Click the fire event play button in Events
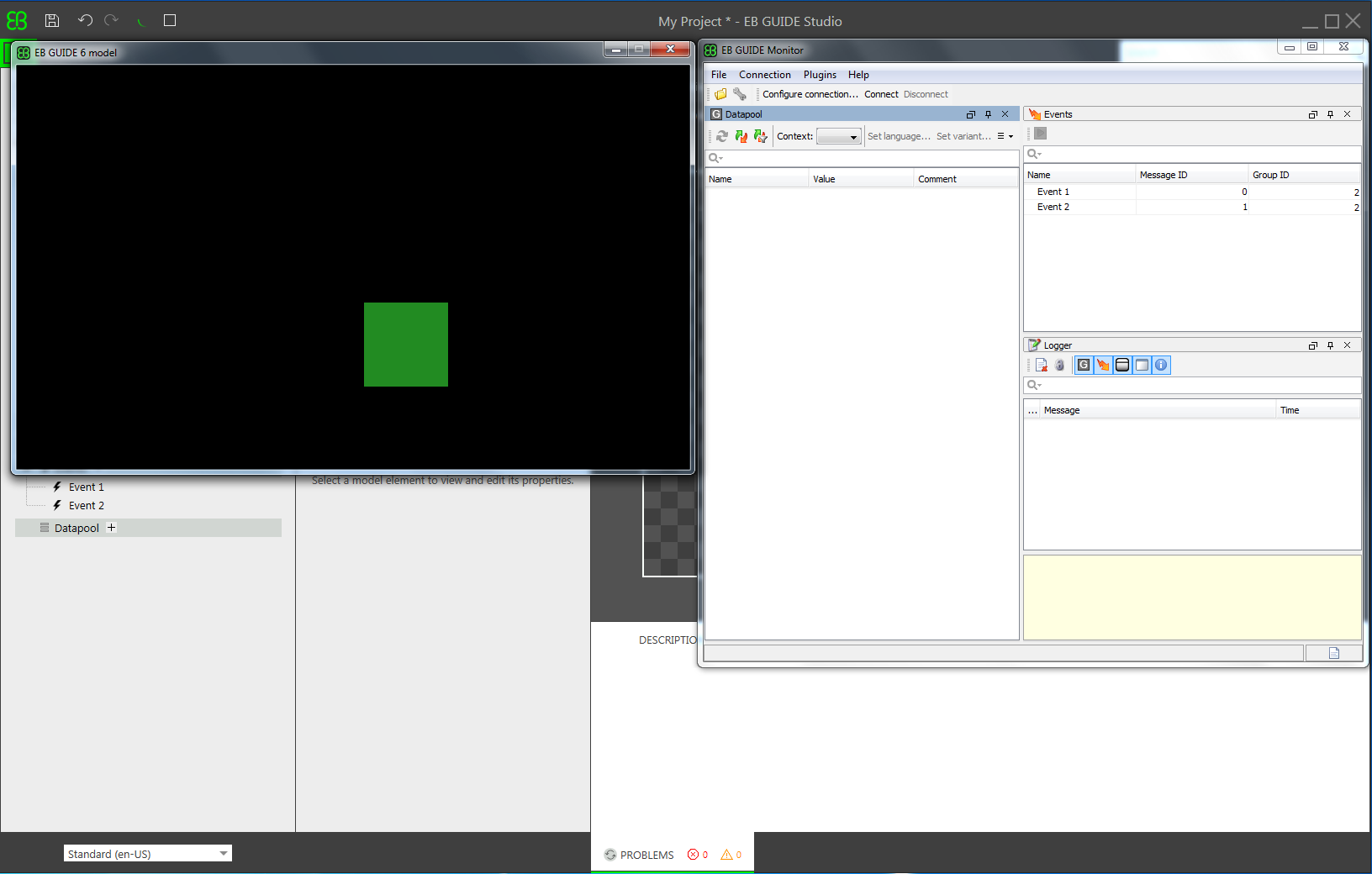The image size is (1372, 874). click(1041, 134)
